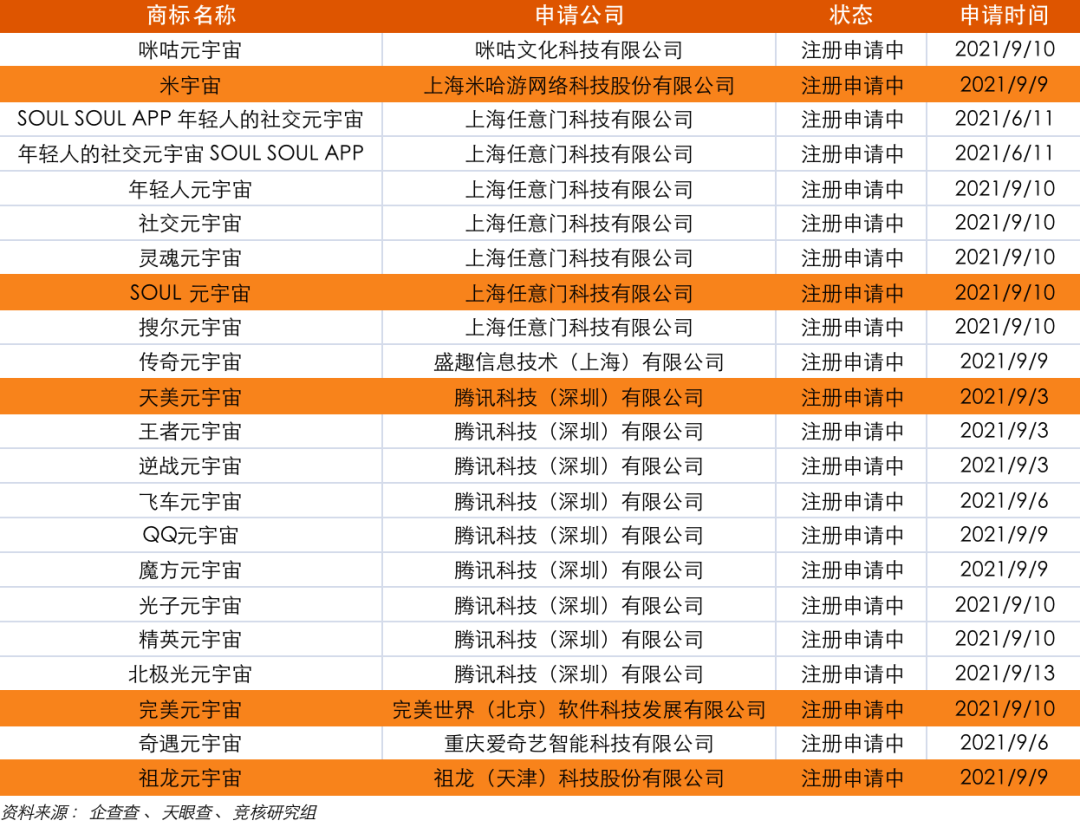Image resolution: width=1080 pixels, height=827 pixels.
Task: Click the 2021/9/13 date for 北极光元宇宙
Action: 1004,673
